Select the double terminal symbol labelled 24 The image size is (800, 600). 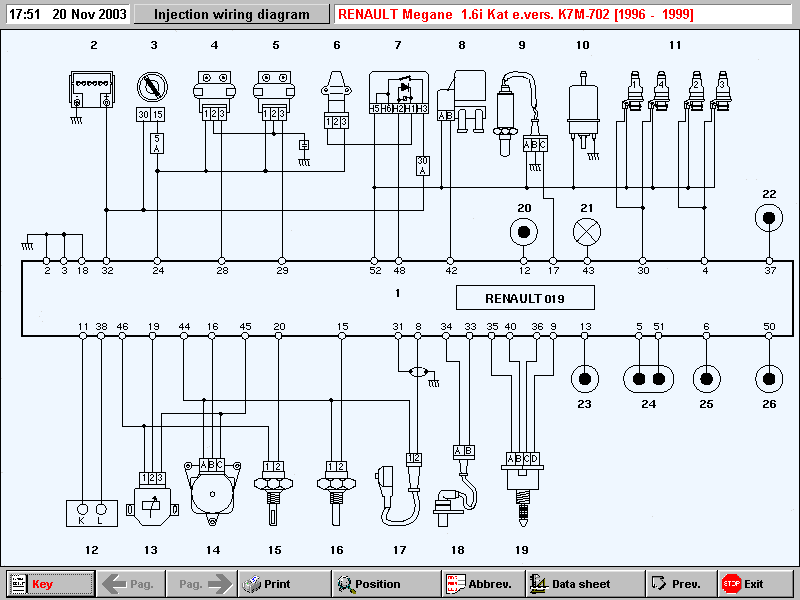tap(648, 379)
